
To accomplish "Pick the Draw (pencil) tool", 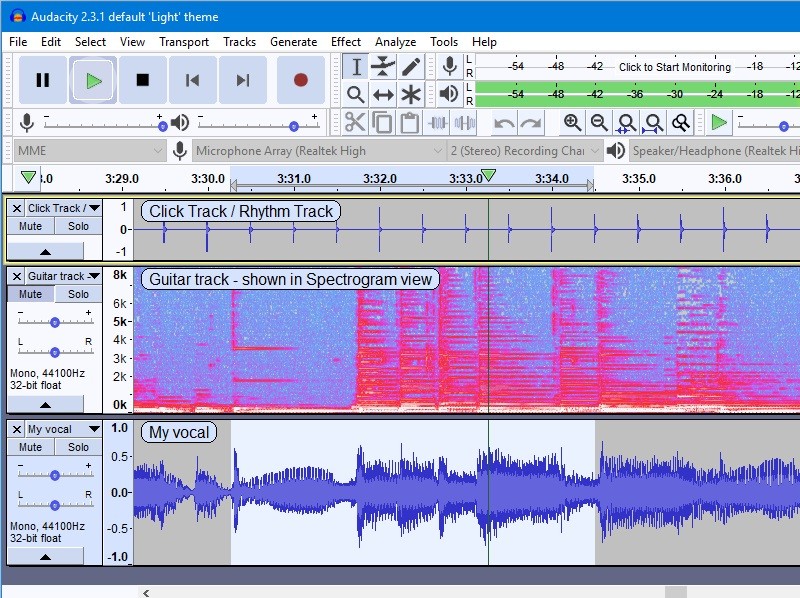I will [411, 67].
